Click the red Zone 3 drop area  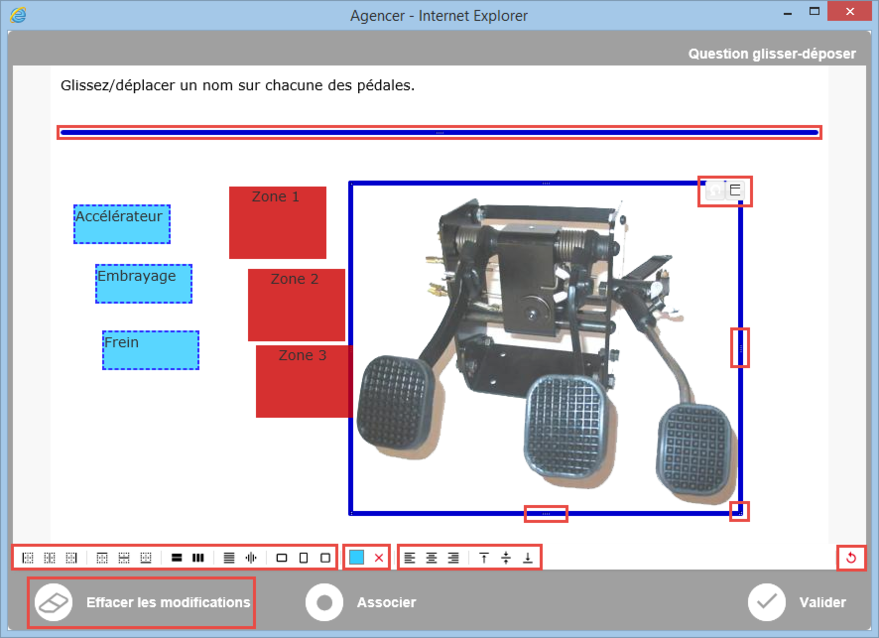[304, 381]
